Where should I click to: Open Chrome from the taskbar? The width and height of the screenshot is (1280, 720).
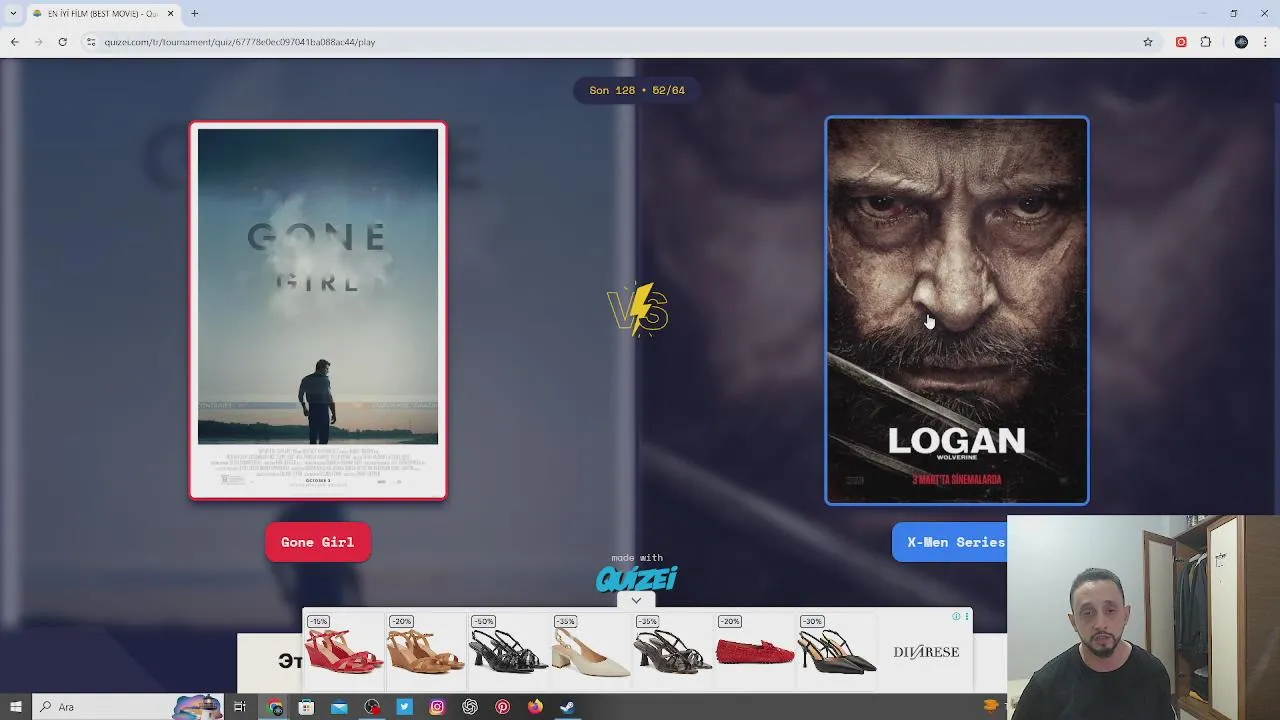[x=275, y=707]
